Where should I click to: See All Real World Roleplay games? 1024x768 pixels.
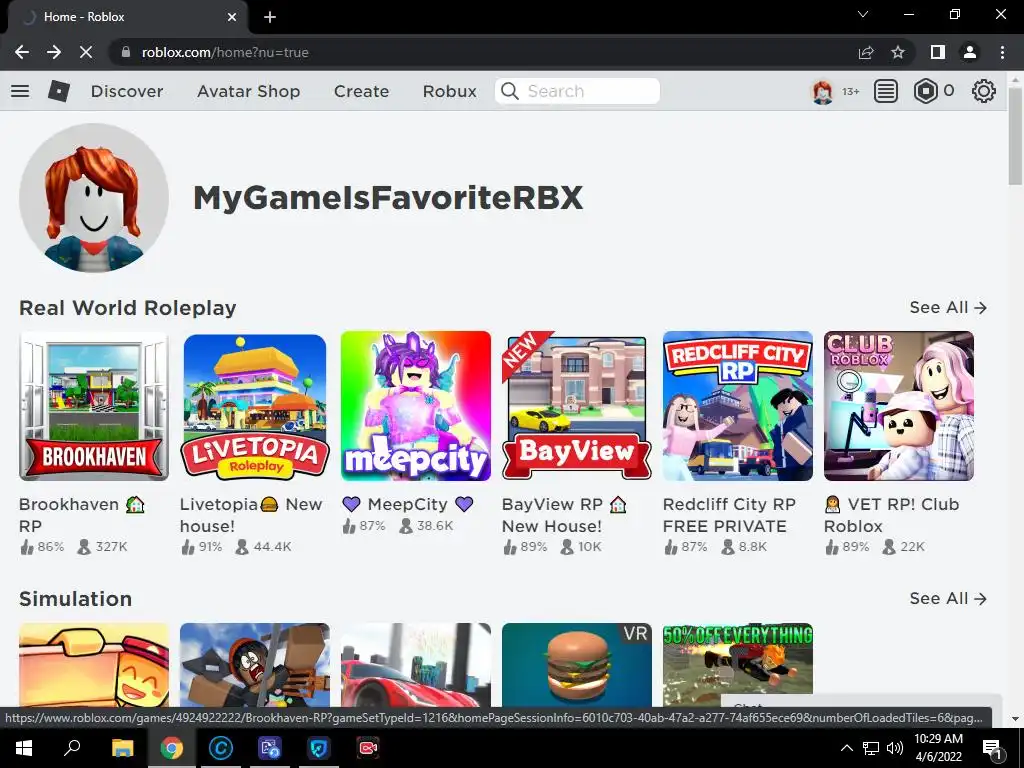948,308
